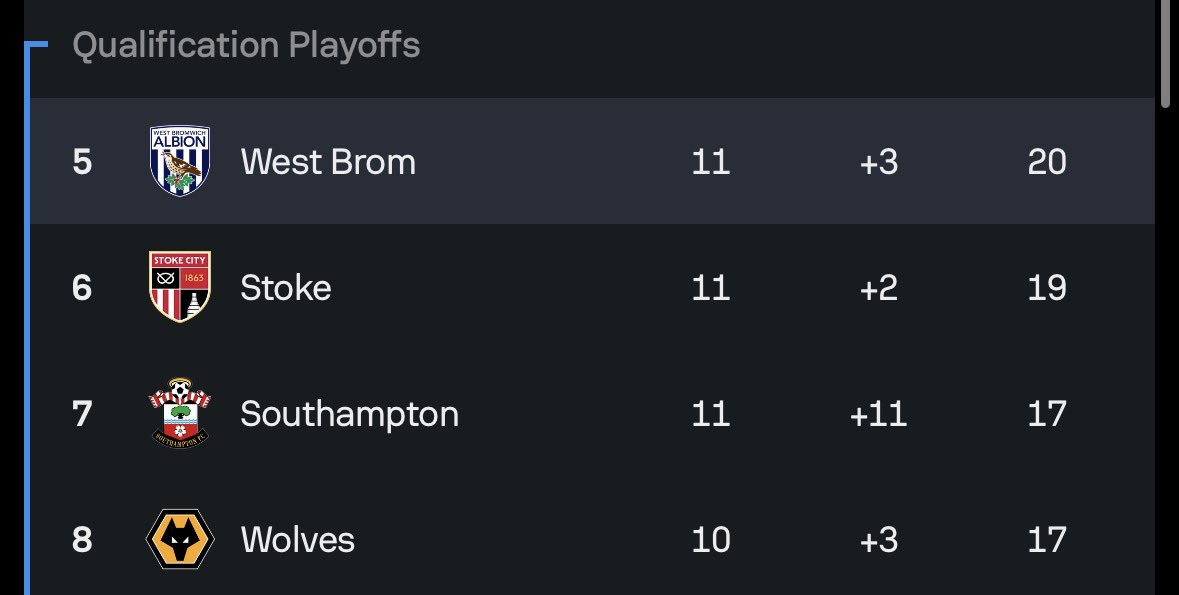Click West Brom's 20 points value

click(x=1047, y=162)
